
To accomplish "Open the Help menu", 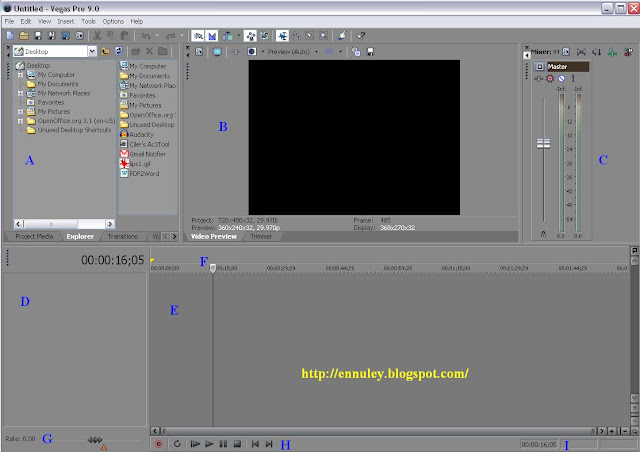I will (x=137, y=21).
